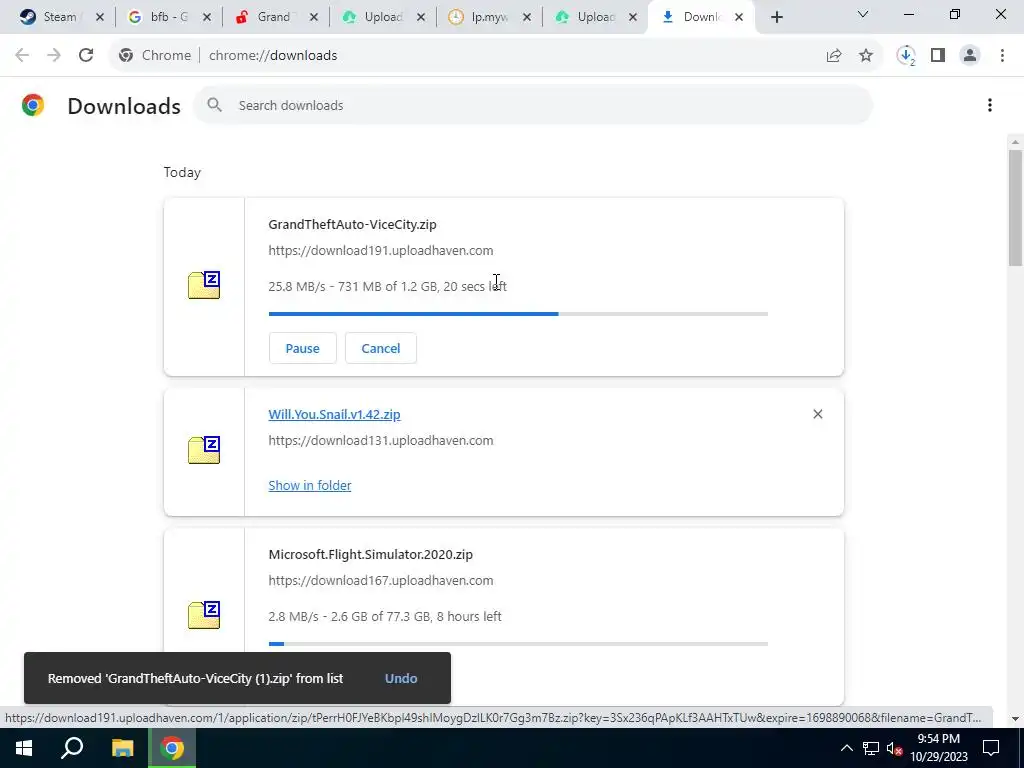Click the Microsoft.Flight.Simulator.2020.zip file icon
This screenshot has width=1024, height=768.
(204, 615)
